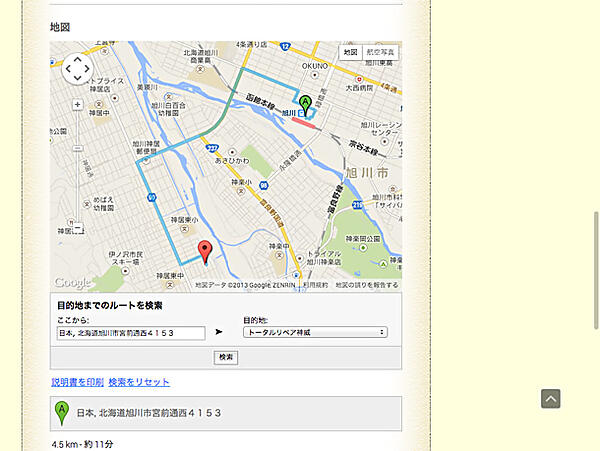Pan the map left with the arrow control
The image size is (600, 451).
coord(68,69)
